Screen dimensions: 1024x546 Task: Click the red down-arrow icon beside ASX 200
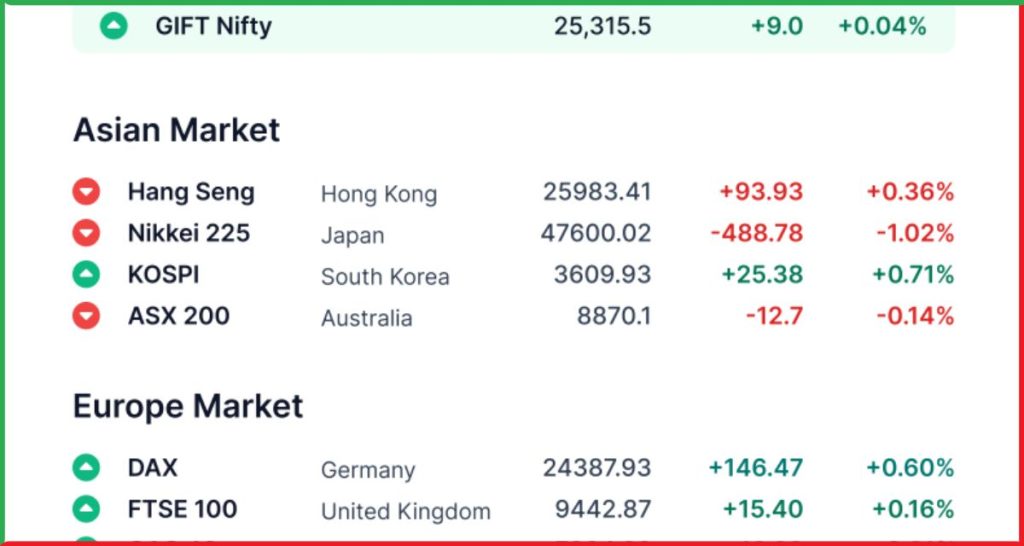tap(86, 316)
